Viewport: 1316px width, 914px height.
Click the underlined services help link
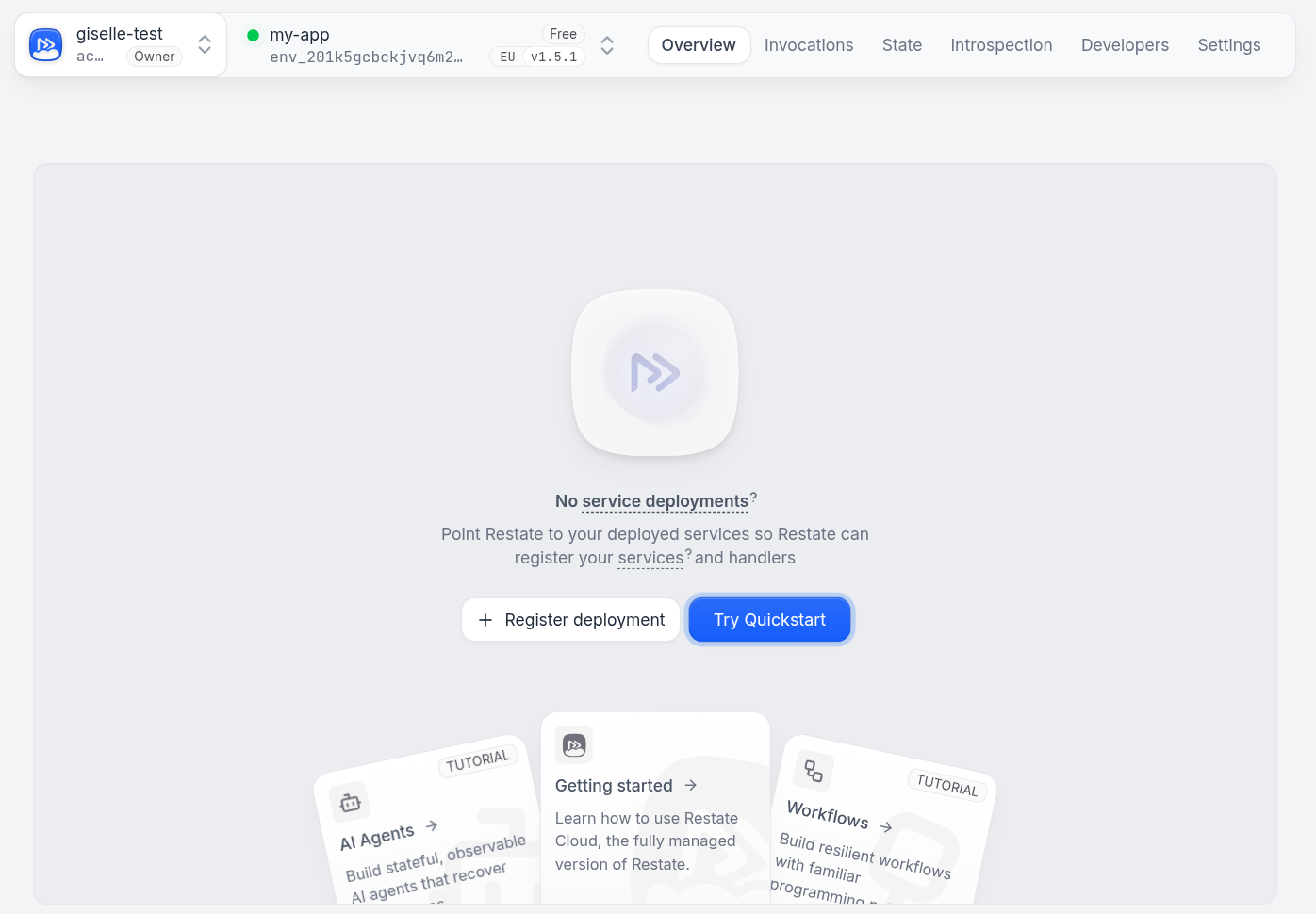click(x=650, y=558)
